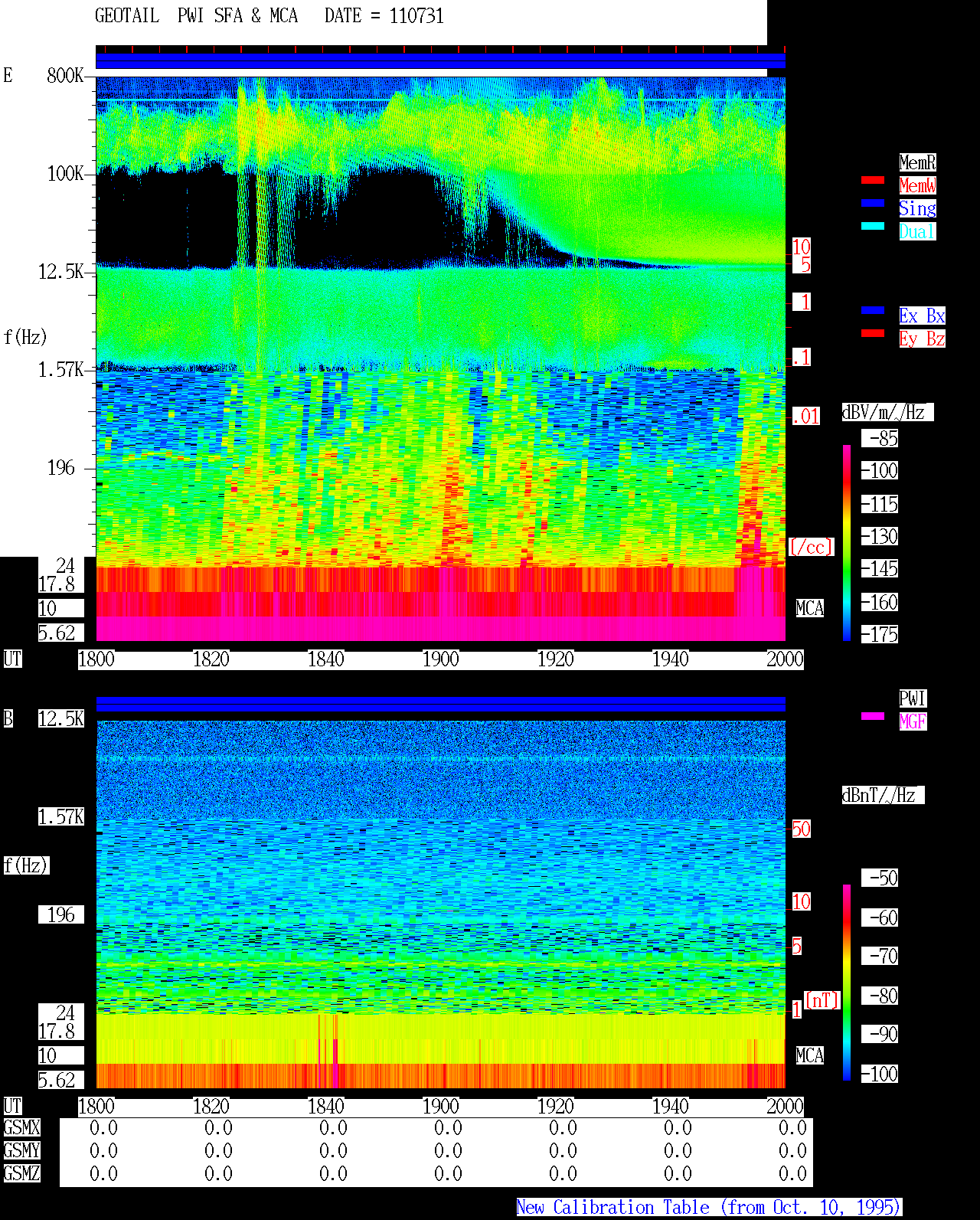
Task: Click the red MemW legend swatch
Action: (x=873, y=180)
